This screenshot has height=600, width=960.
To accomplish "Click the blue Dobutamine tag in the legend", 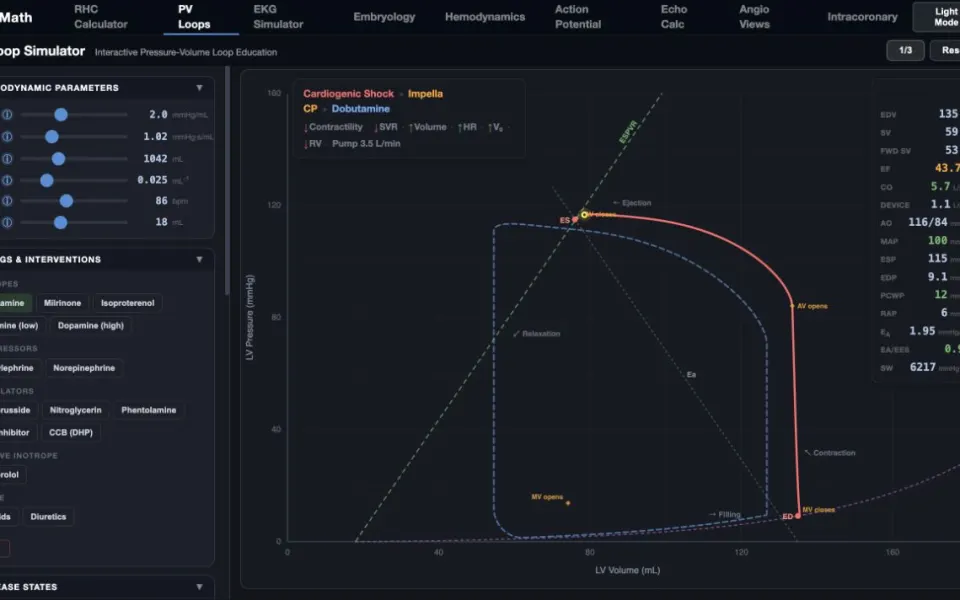I will [x=361, y=108].
